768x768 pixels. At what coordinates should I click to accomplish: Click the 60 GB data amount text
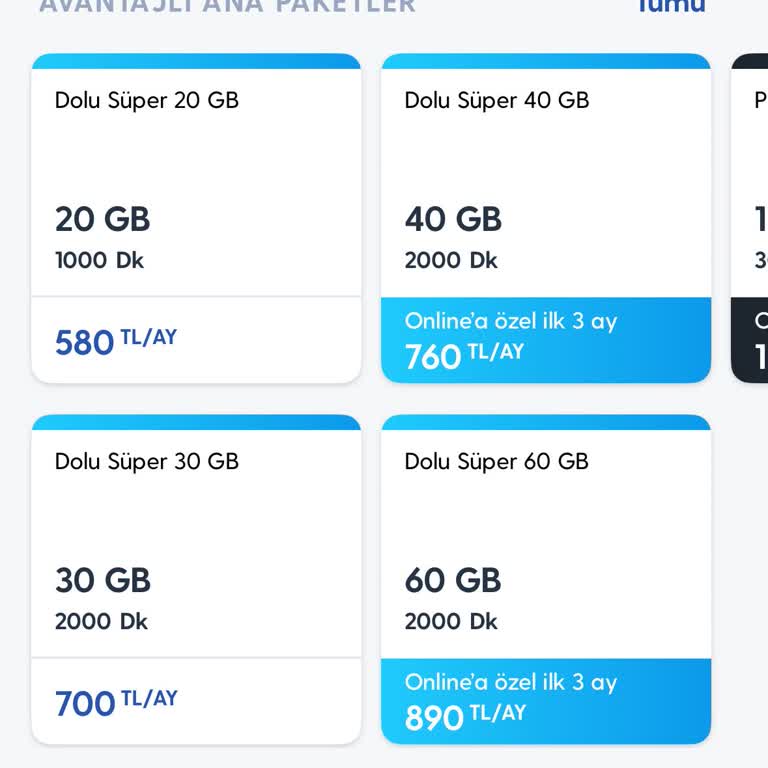(x=453, y=580)
